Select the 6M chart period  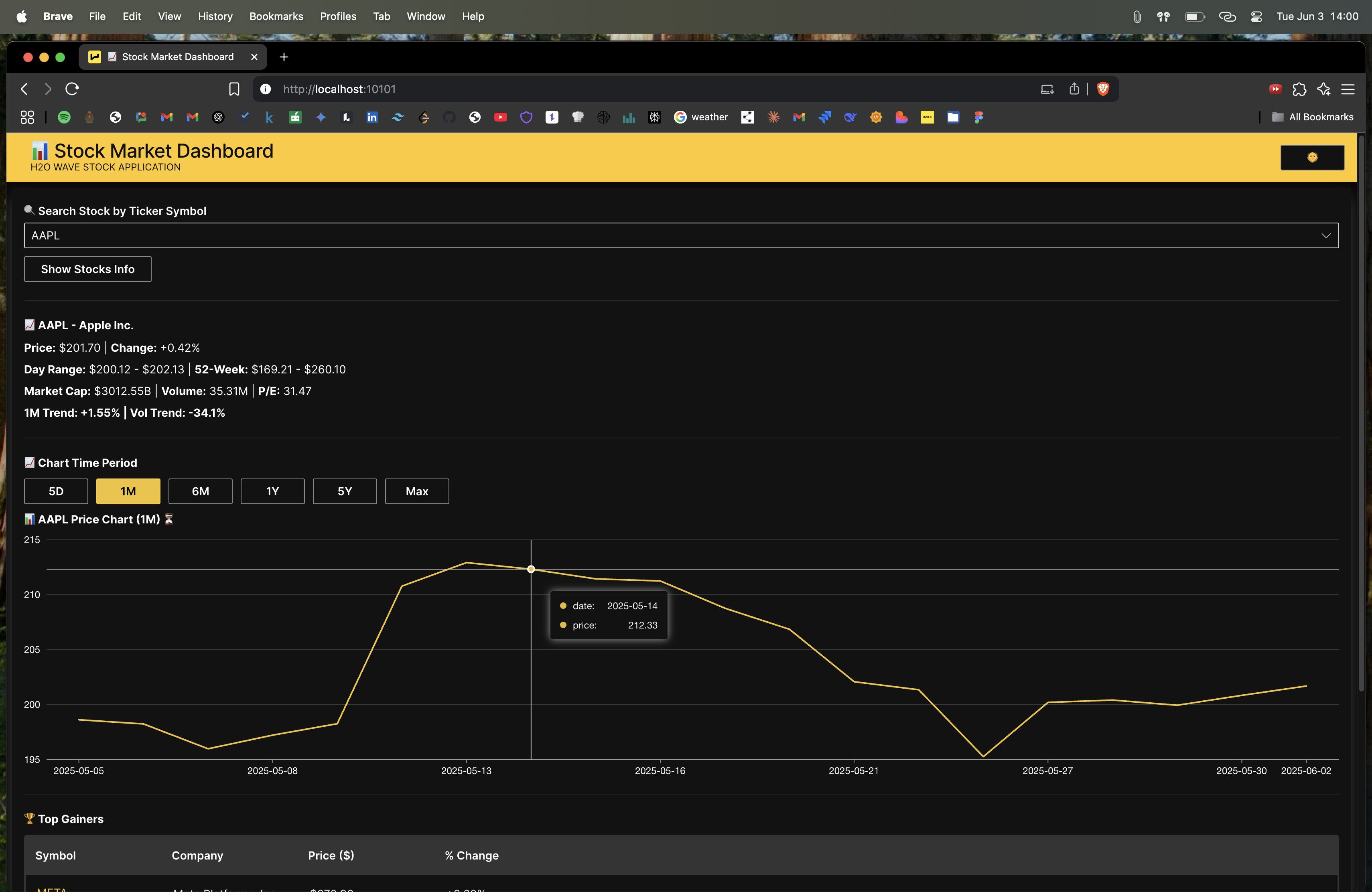(x=200, y=491)
